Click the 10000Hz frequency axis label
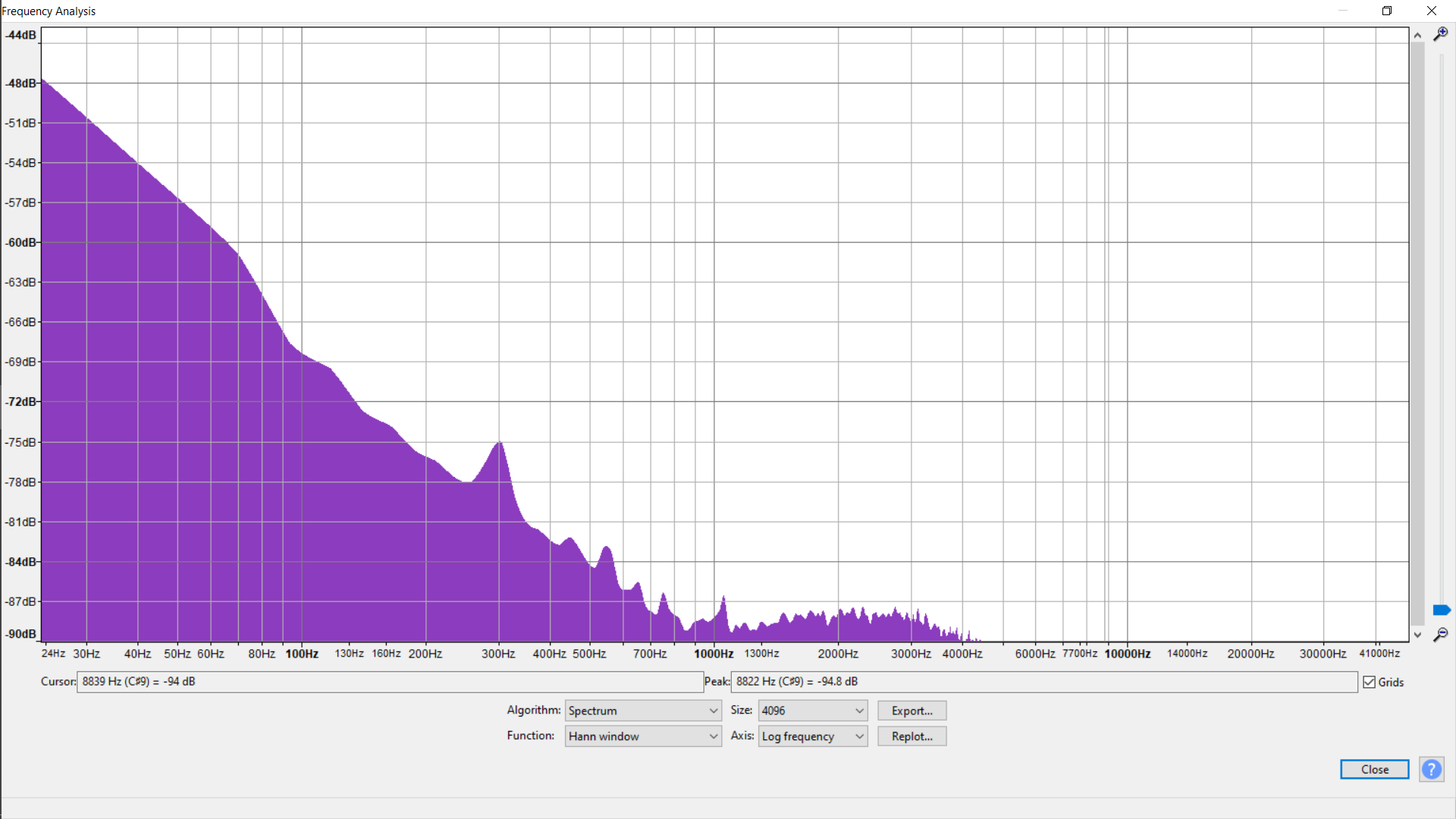Screen dimensions: 1456x819 [x=1127, y=654]
